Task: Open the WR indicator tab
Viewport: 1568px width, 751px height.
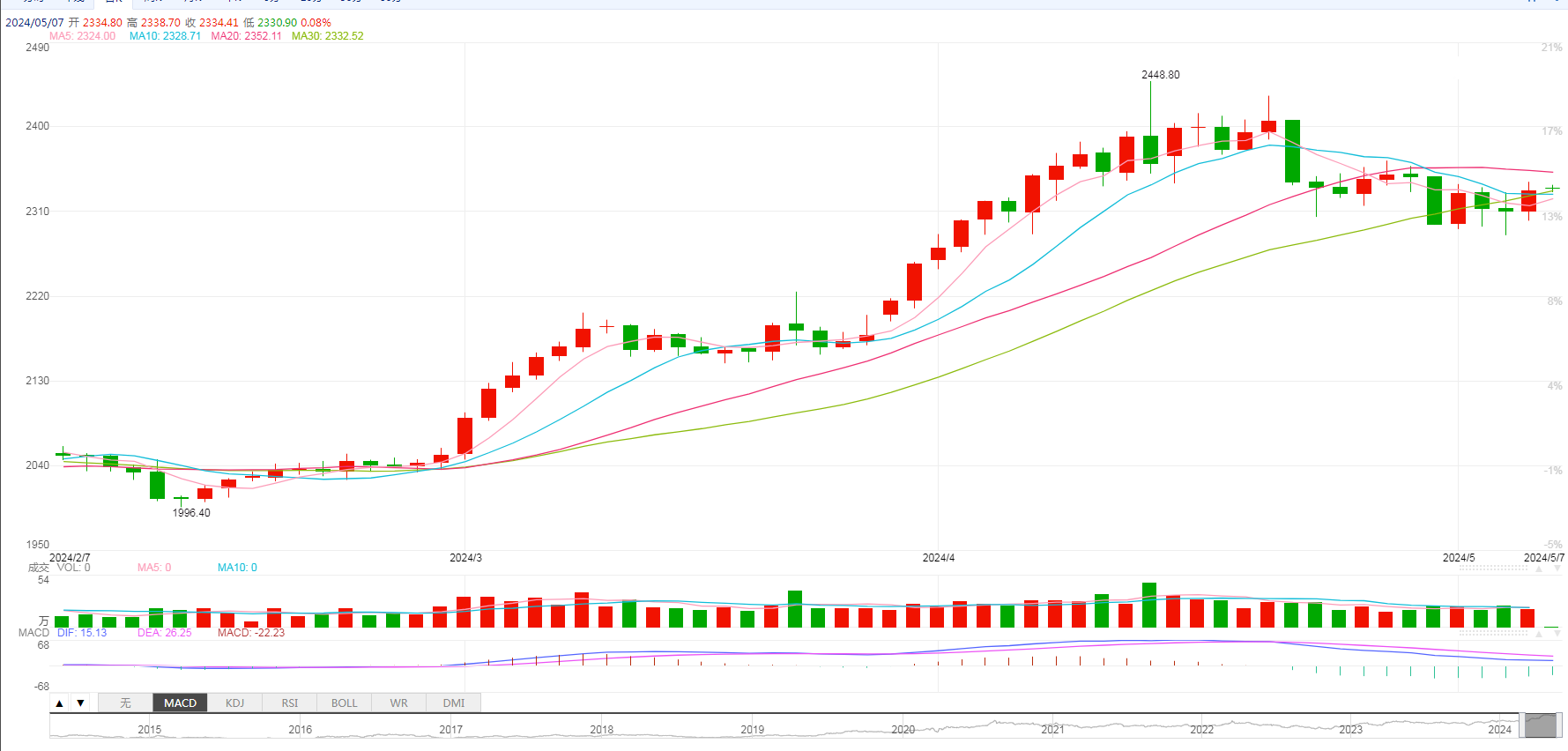Action: click(399, 703)
